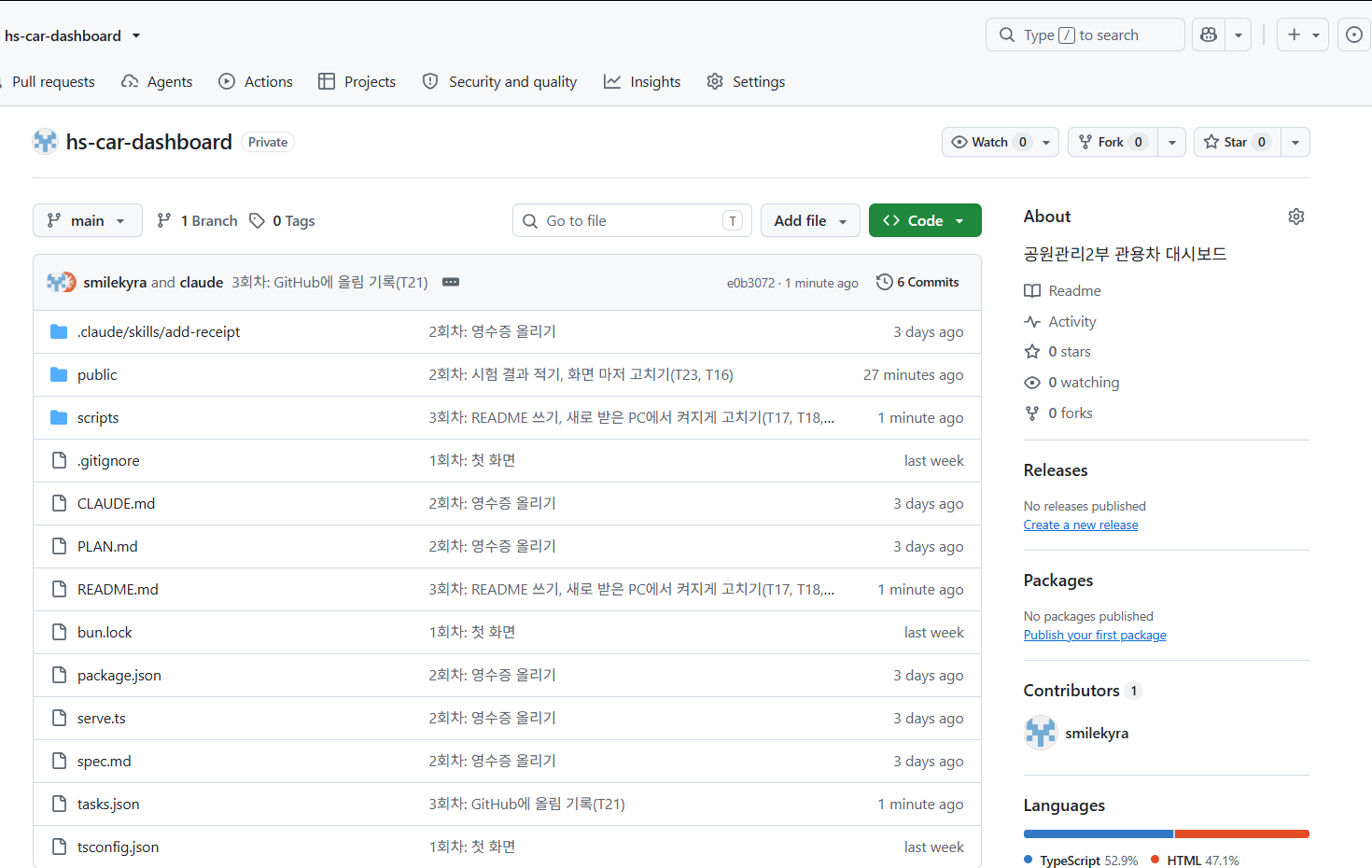1372x868 pixels.
Task: Expand the Fork options arrow
Action: point(1172,142)
